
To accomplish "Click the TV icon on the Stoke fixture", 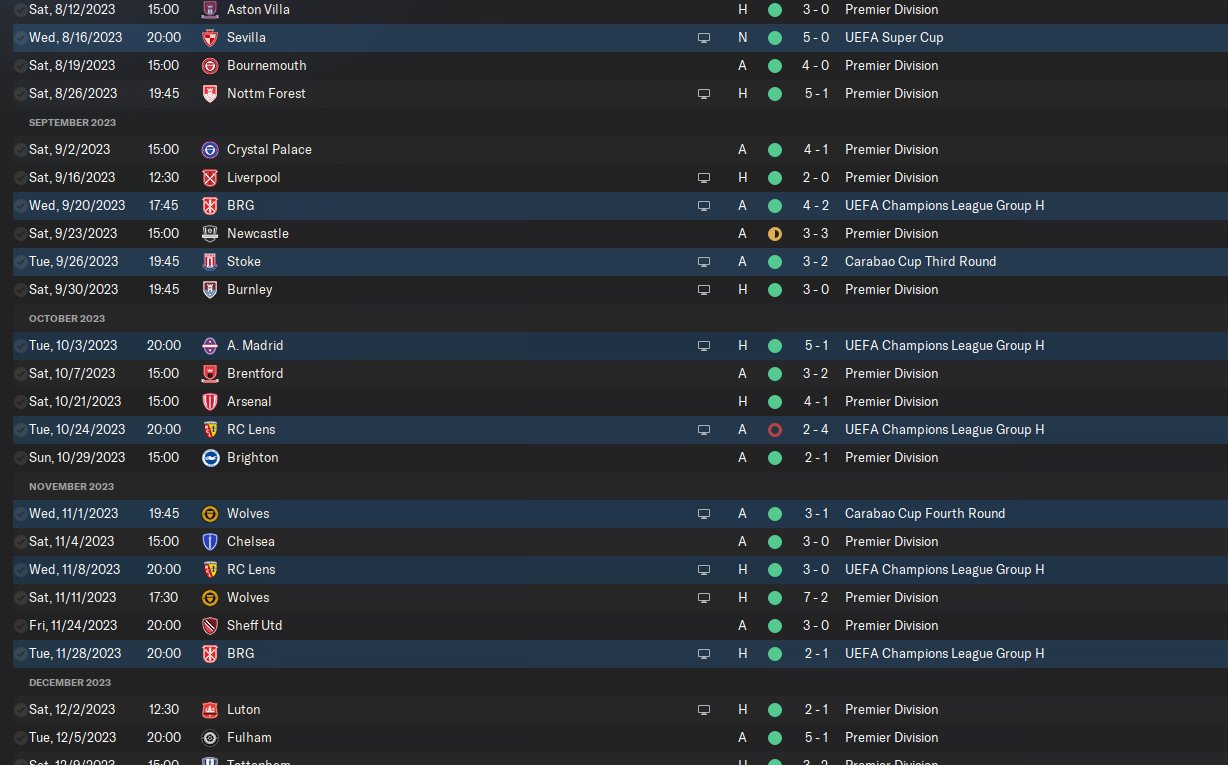I will tap(704, 262).
